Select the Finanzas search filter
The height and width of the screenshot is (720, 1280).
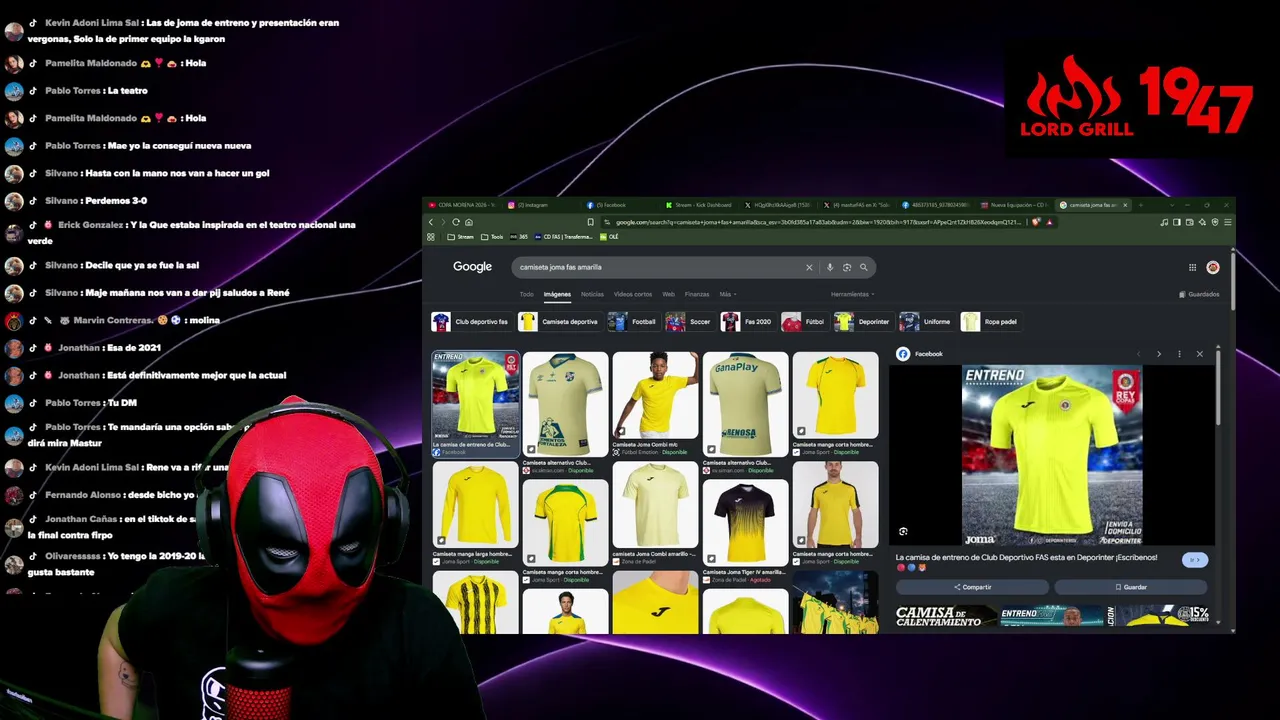pos(697,294)
